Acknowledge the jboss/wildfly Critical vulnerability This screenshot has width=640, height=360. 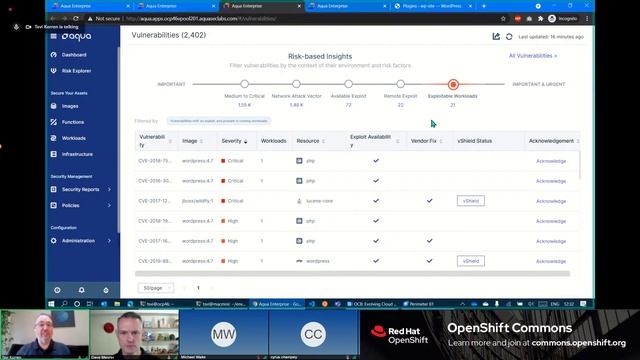click(x=551, y=201)
